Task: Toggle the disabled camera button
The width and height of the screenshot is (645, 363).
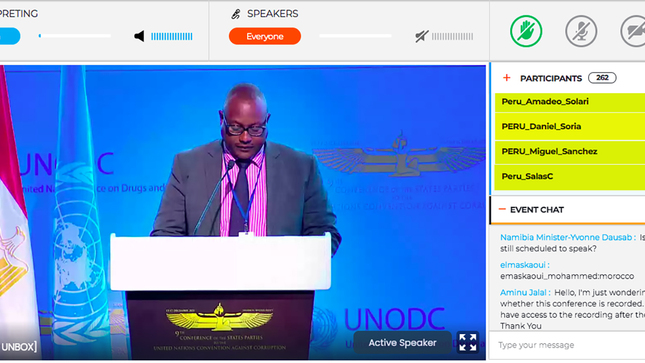Action: 633,31
